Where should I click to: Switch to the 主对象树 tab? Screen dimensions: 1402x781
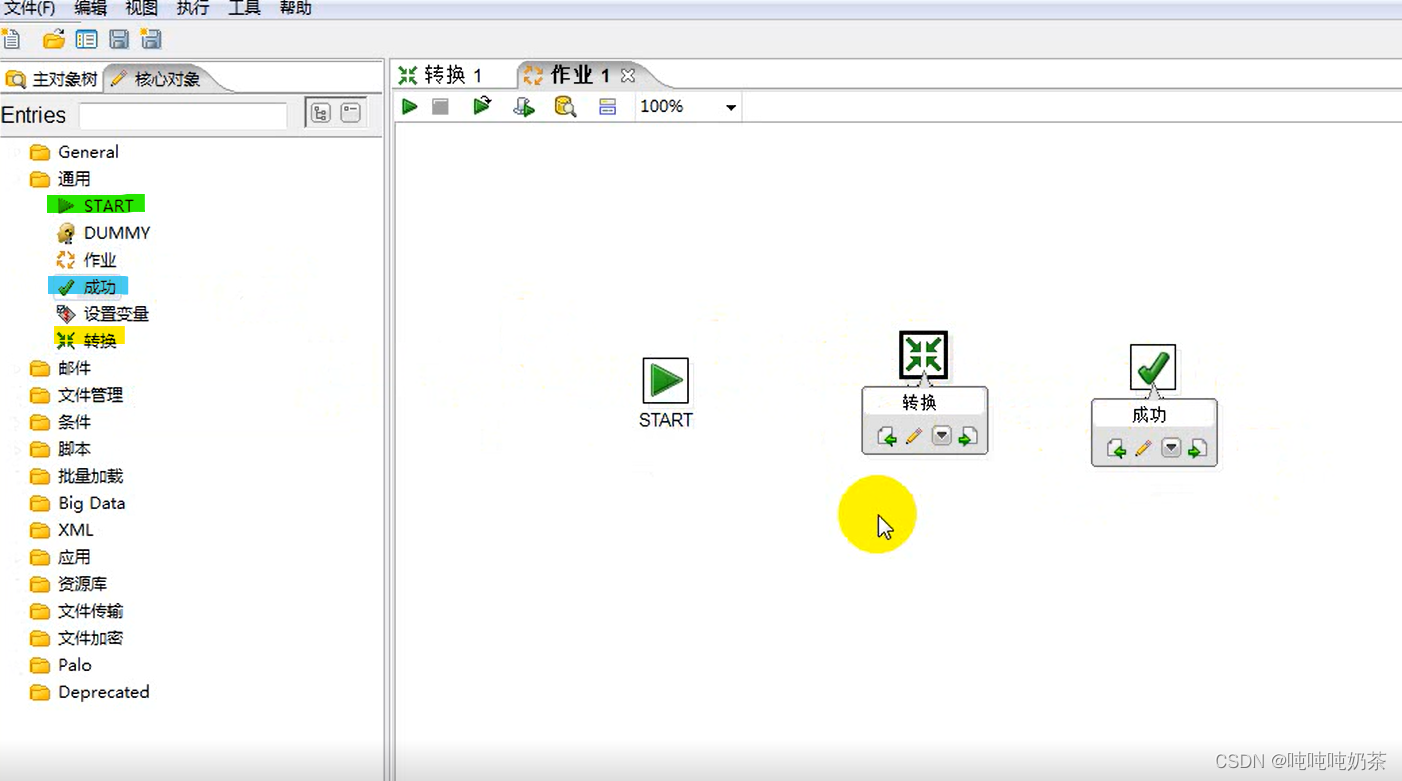52,79
